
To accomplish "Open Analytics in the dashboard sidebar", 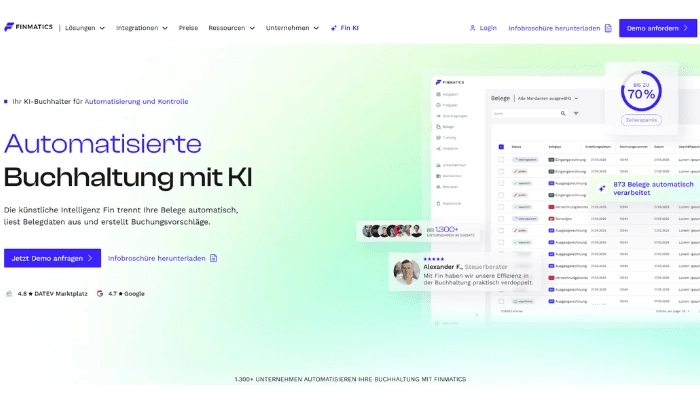I will [x=447, y=149].
